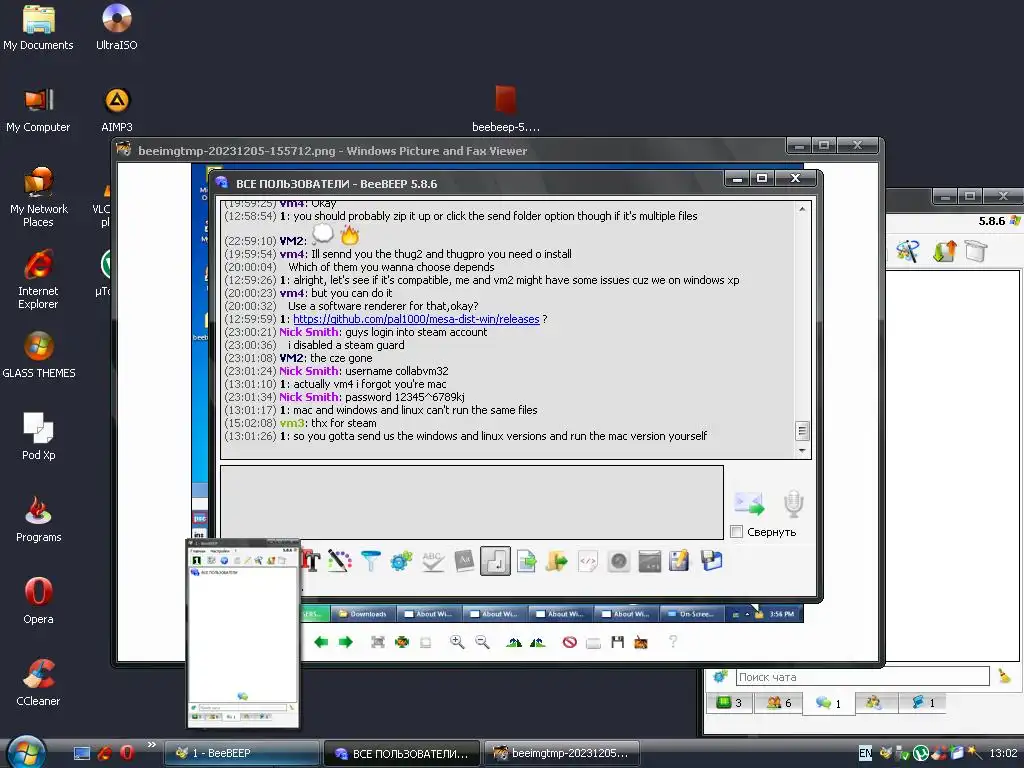Select the beebeep-5 file on desktop
The height and width of the screenshot is (768, 1024).
click(x=505, y=110)
